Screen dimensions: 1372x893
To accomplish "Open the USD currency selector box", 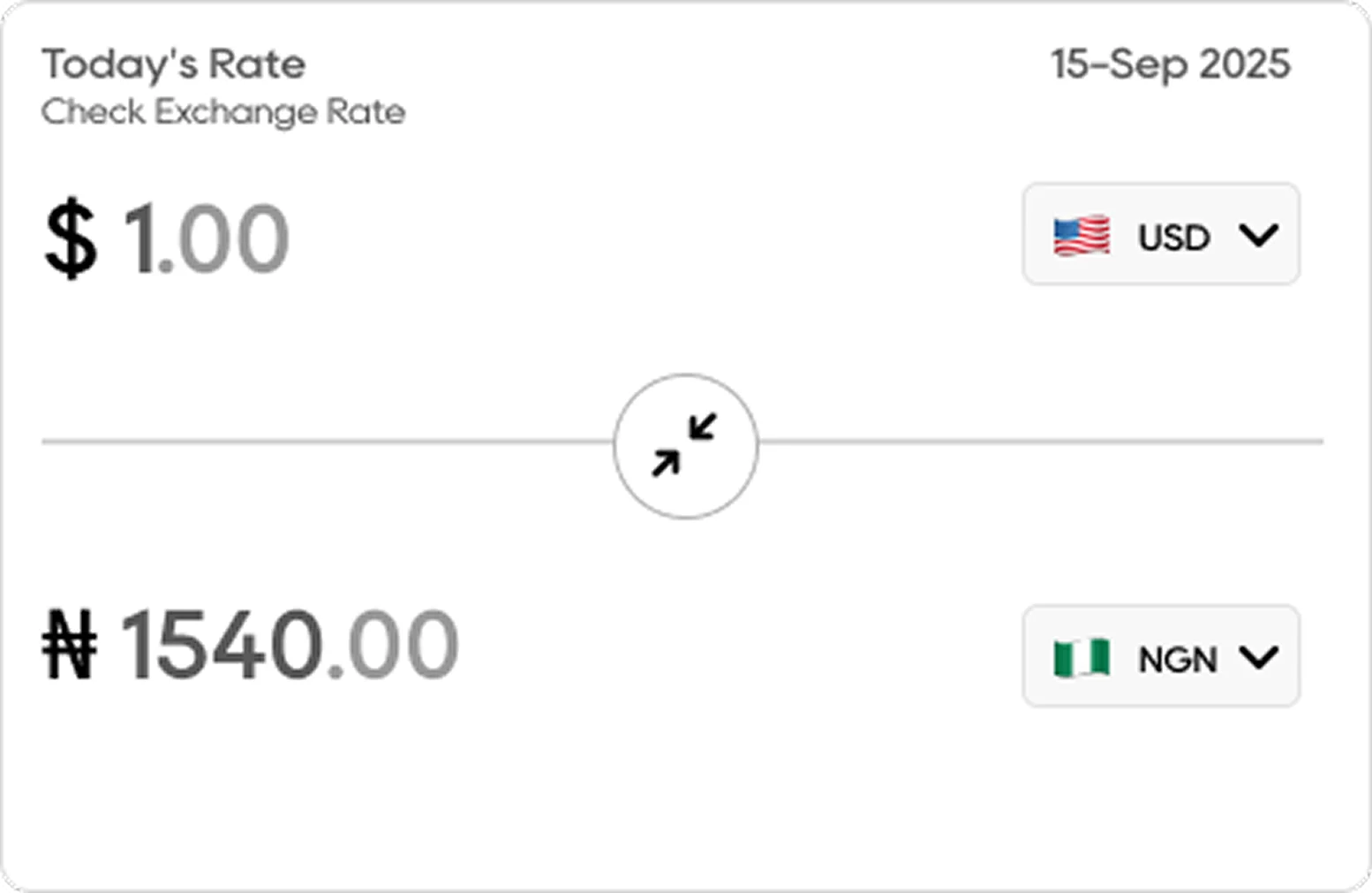I will 1160,234.
